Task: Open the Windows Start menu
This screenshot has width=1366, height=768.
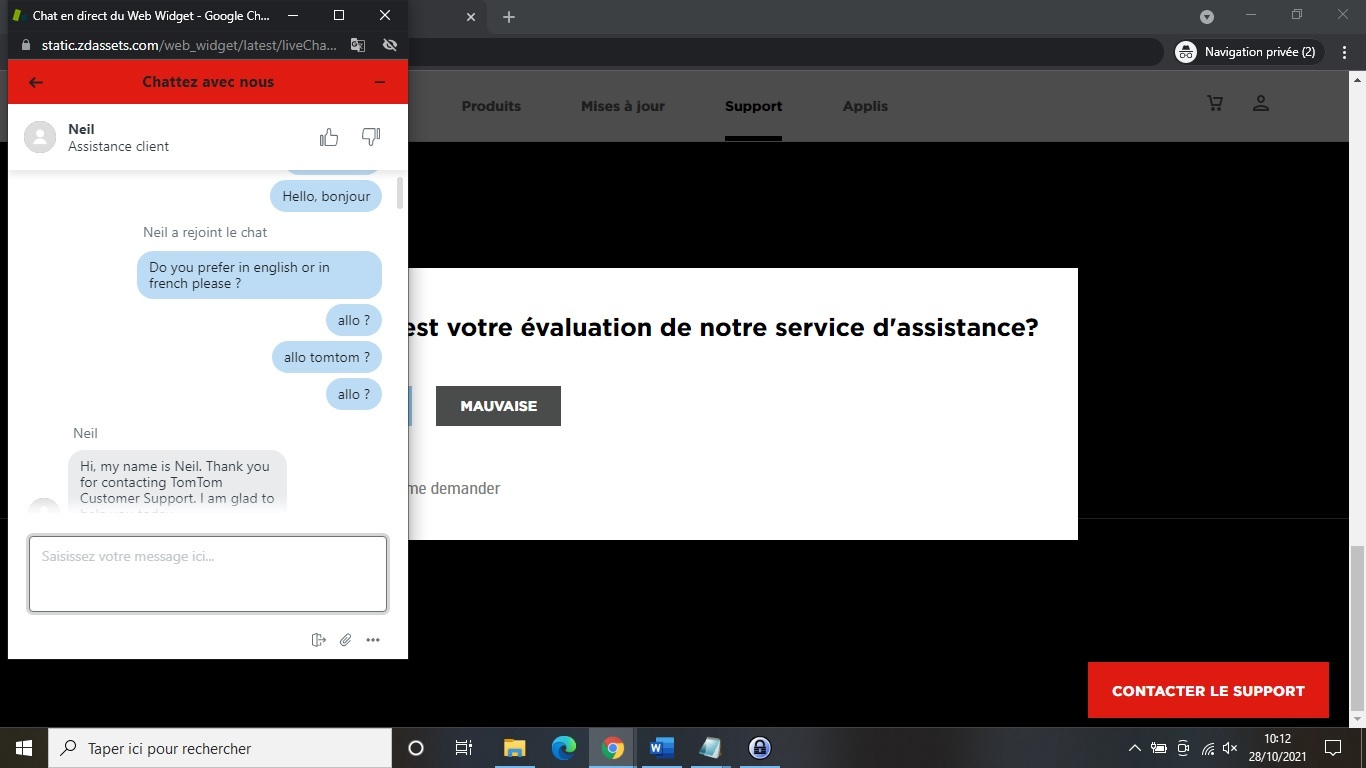Action: click(24, 748)
